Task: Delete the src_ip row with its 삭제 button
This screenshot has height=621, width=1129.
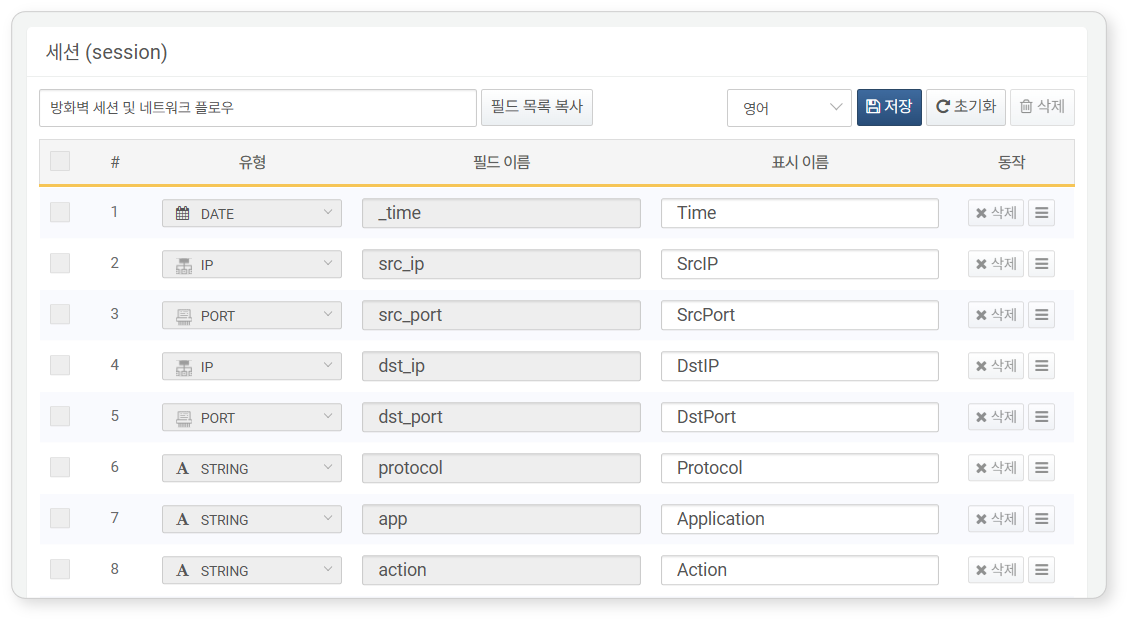Action: (996, 264)
